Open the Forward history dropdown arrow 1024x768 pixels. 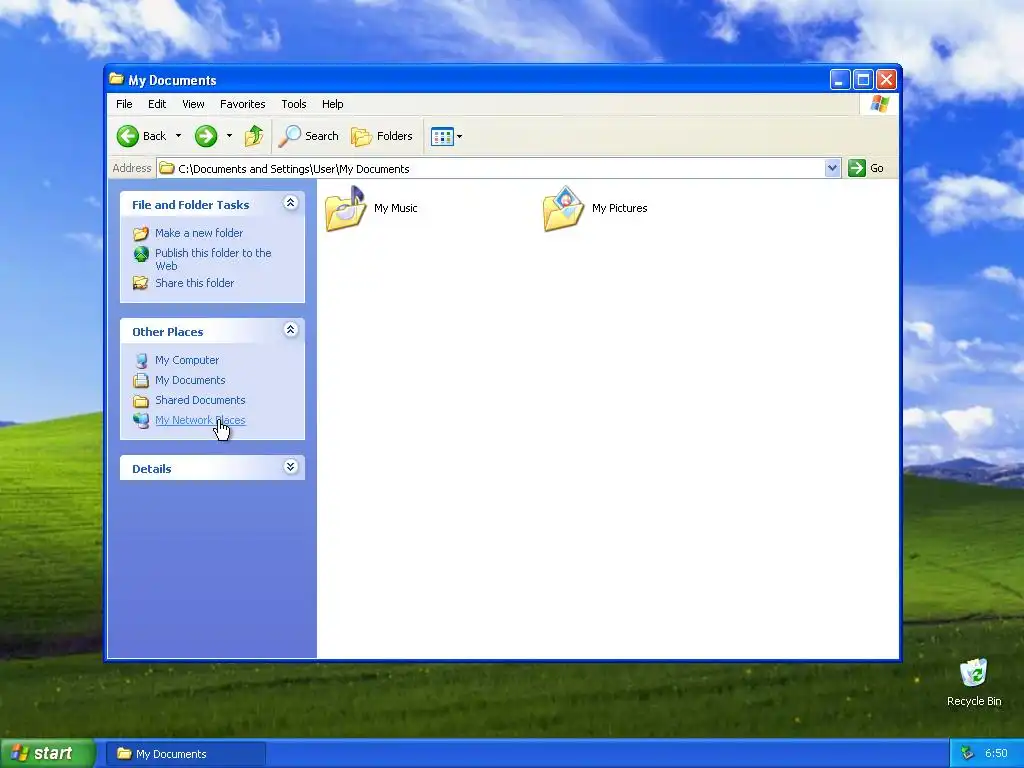(x=229, y=136)
